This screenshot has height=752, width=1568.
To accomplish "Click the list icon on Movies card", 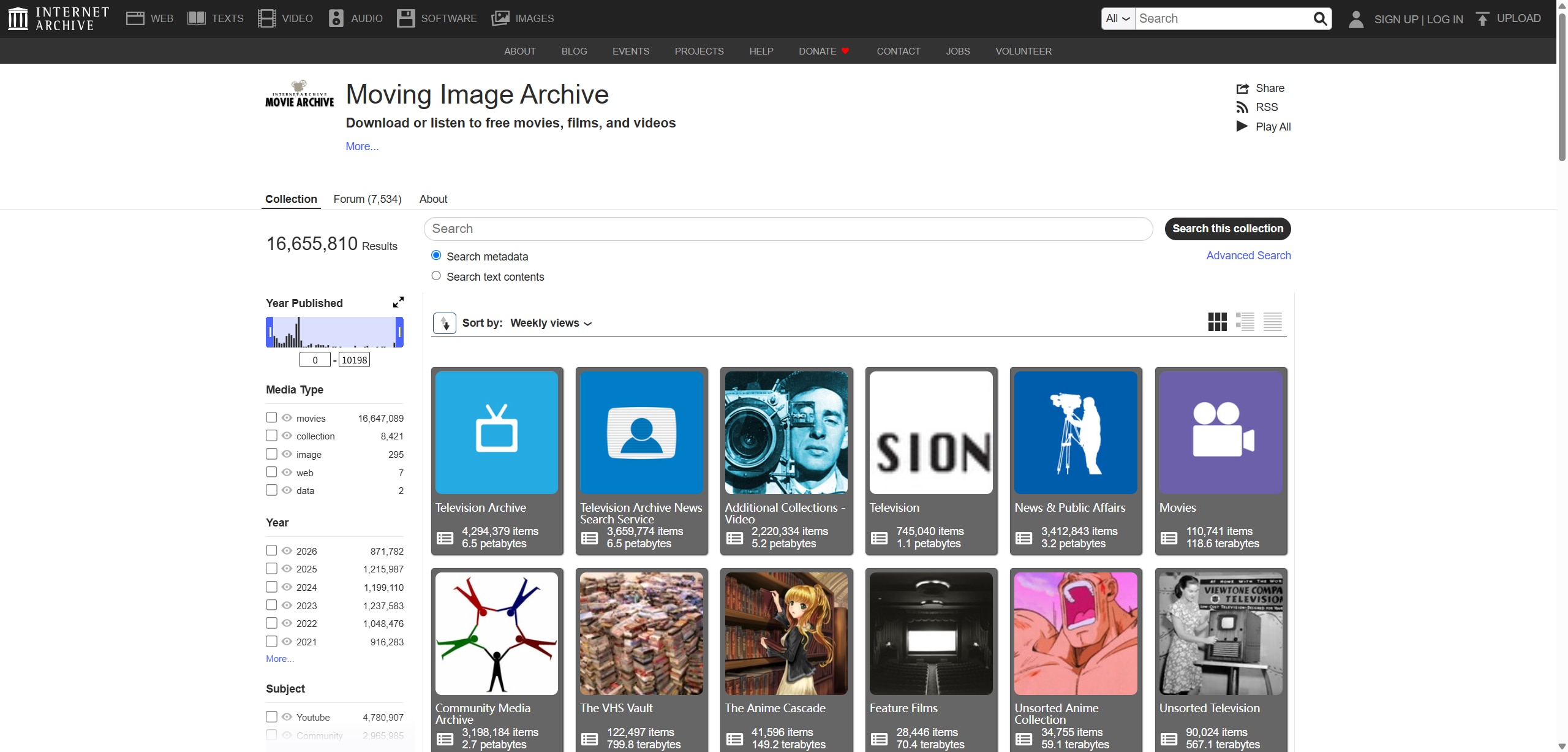I will (x=1169, y=538).
